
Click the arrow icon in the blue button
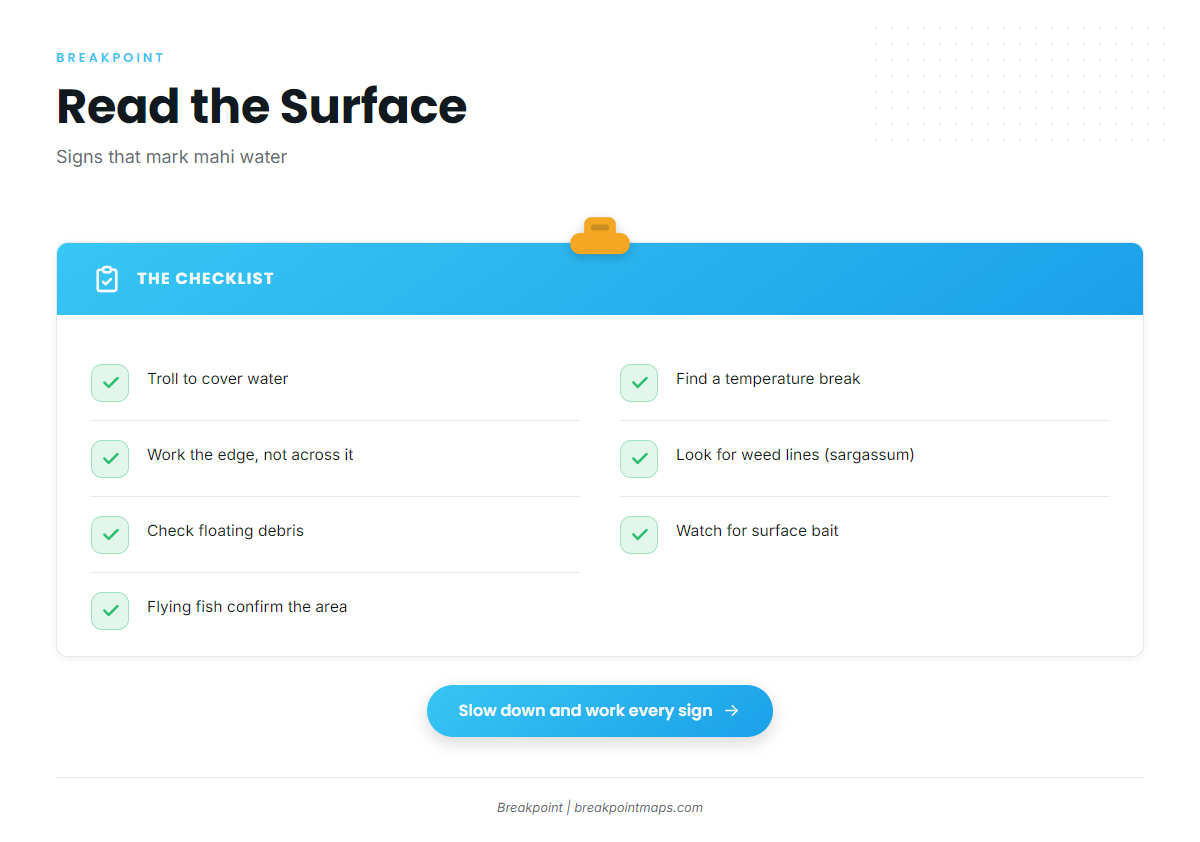(x=732, y=711)
